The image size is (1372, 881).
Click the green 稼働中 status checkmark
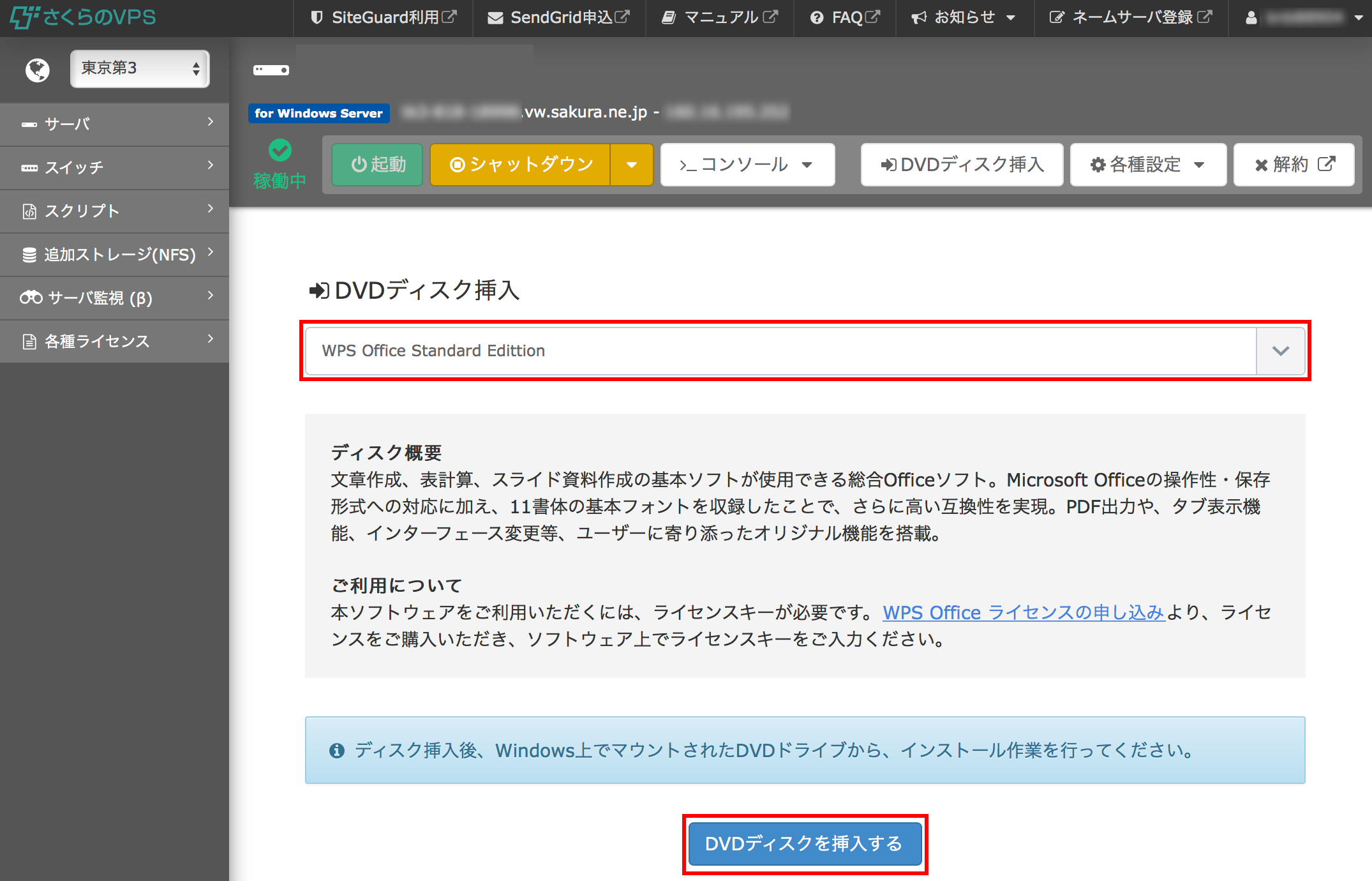click(280, 151)
